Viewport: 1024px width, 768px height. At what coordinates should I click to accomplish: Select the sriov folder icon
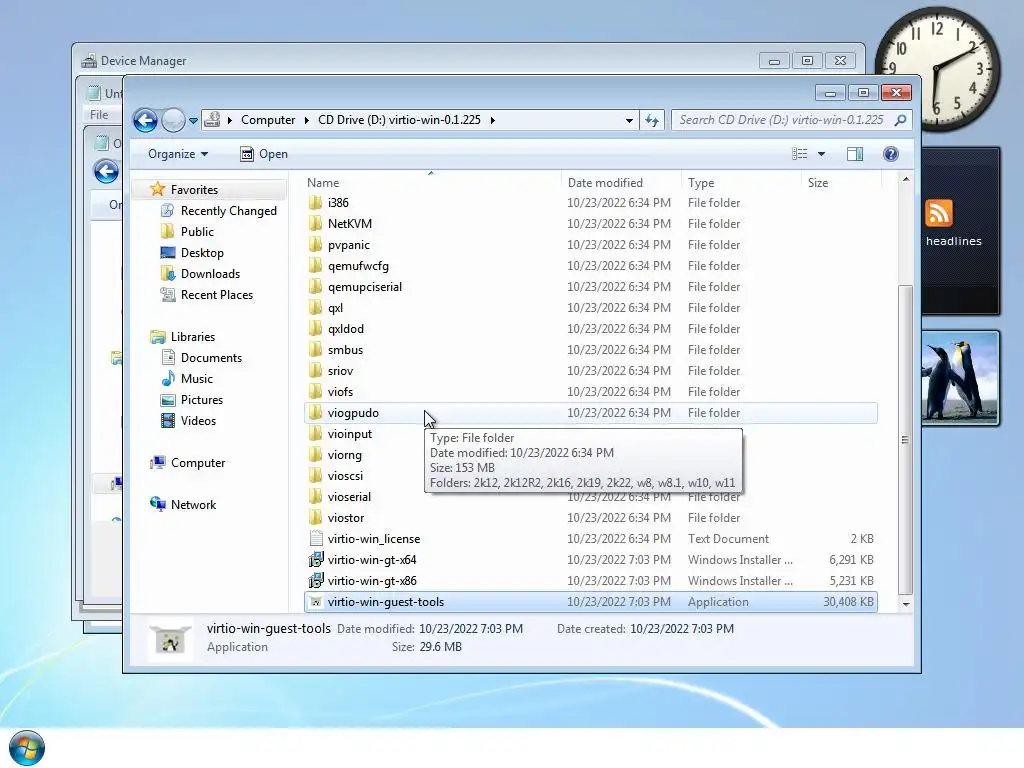click(315, 371)
